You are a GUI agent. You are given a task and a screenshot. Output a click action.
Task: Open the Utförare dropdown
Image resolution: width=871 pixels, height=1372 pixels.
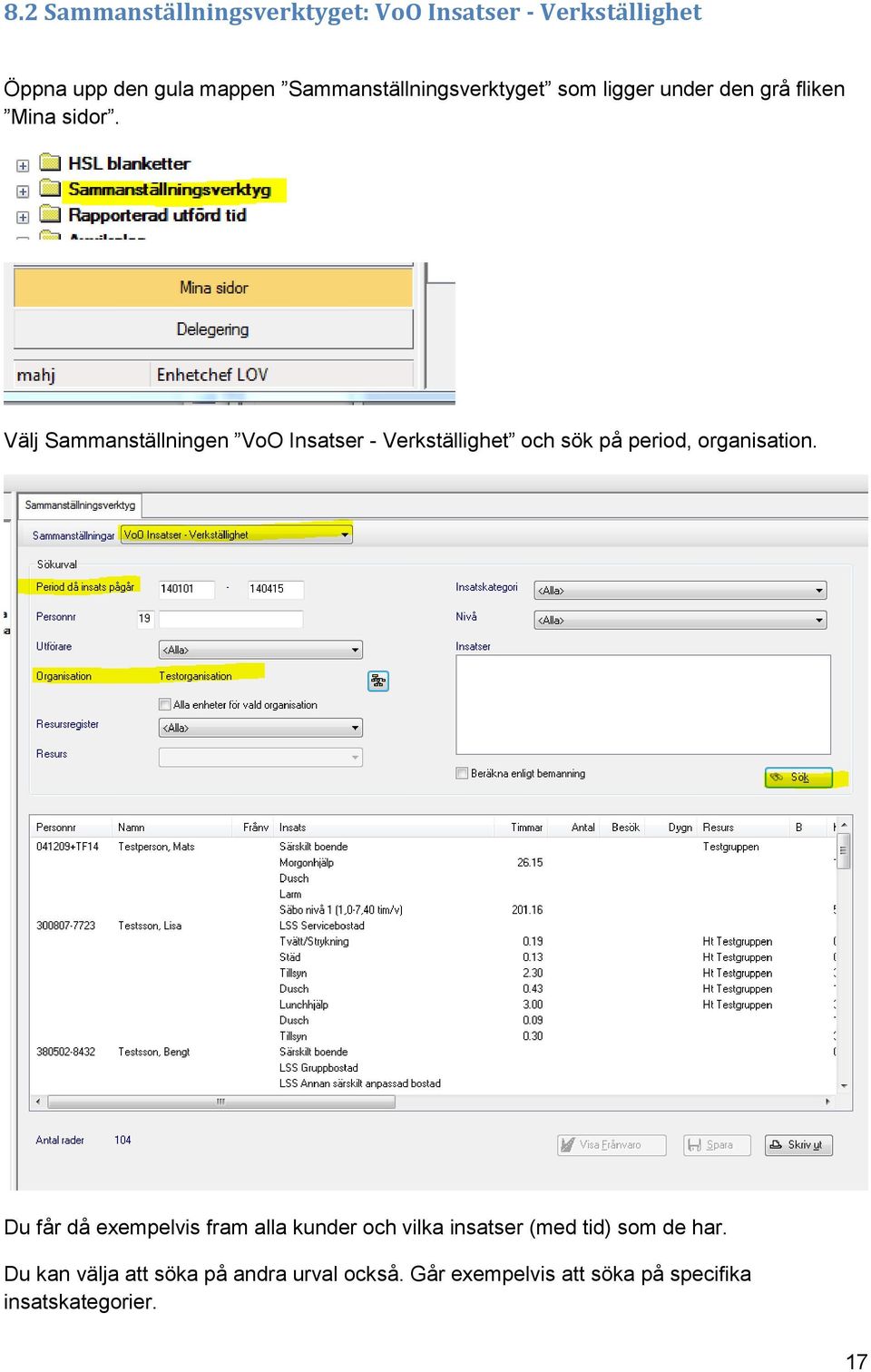click(260, 650)
